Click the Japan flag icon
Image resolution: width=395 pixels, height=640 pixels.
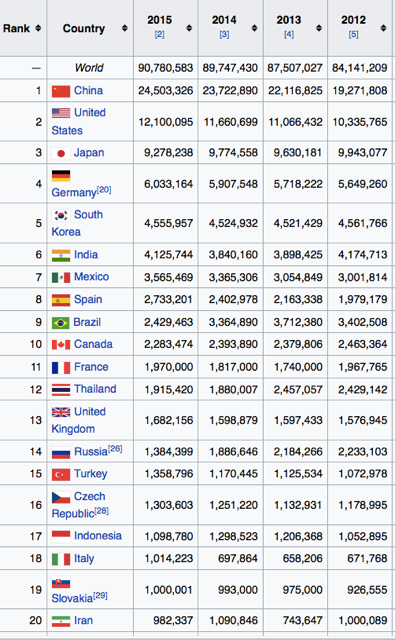click(61, 153)
